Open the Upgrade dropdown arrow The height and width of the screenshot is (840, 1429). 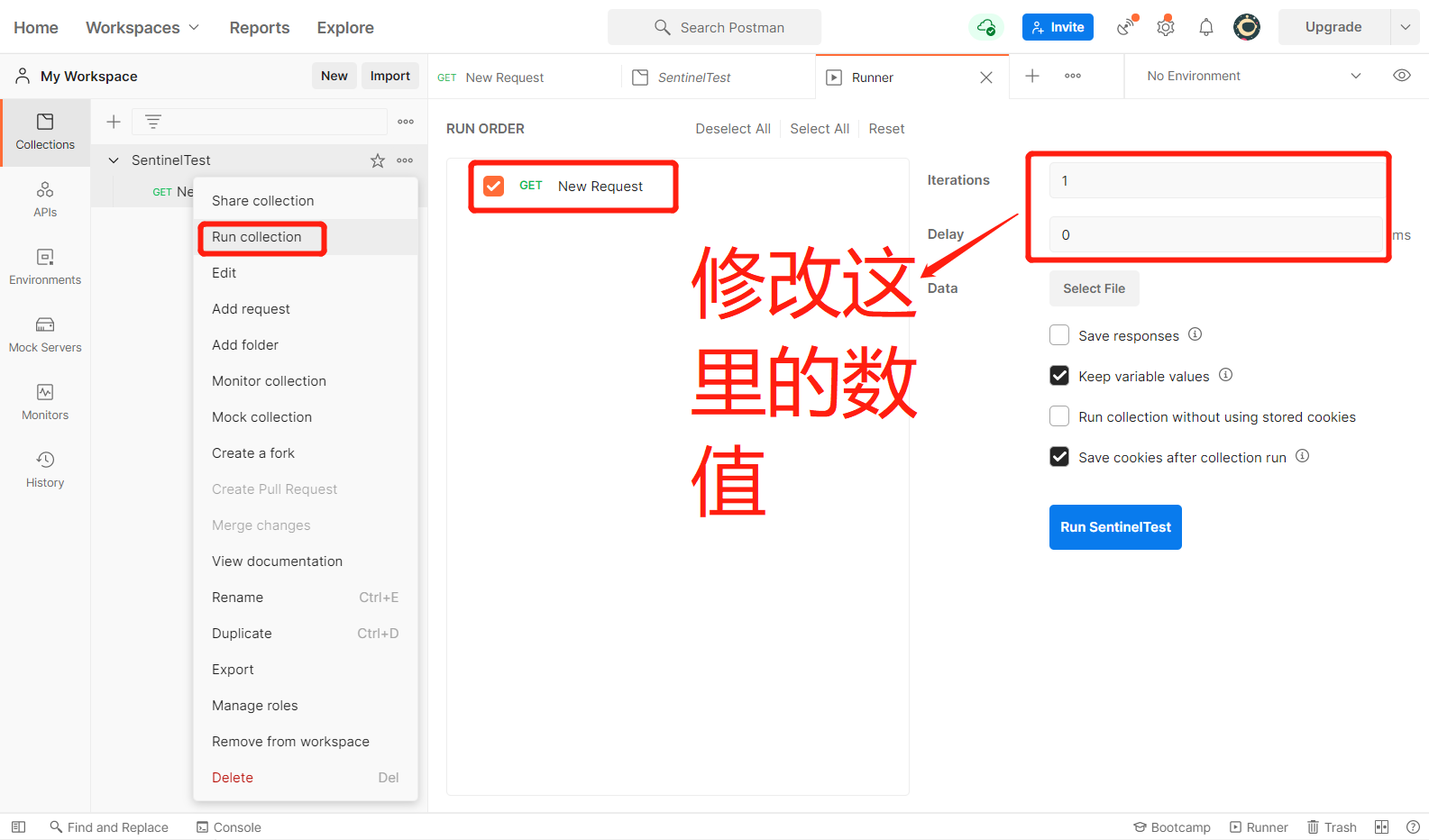pyautogui.click(x=1405, y=27)
